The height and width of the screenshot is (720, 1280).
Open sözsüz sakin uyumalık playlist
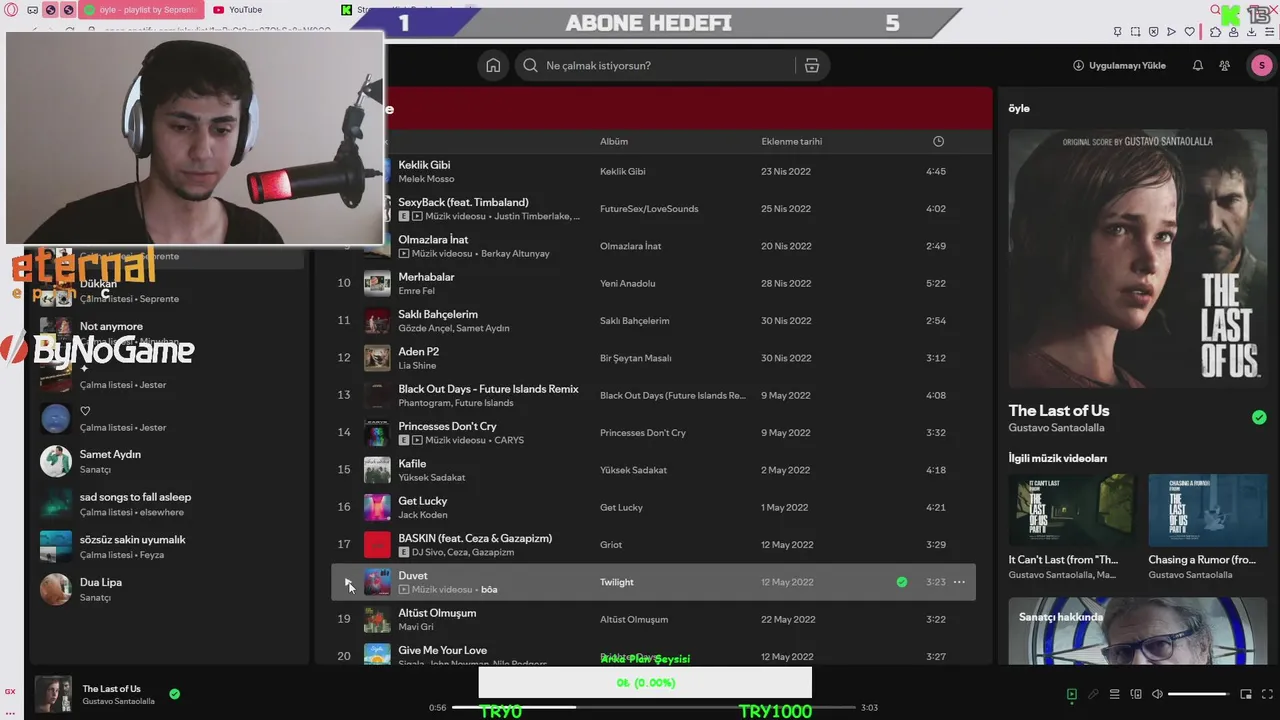click(x=167, y=547)
